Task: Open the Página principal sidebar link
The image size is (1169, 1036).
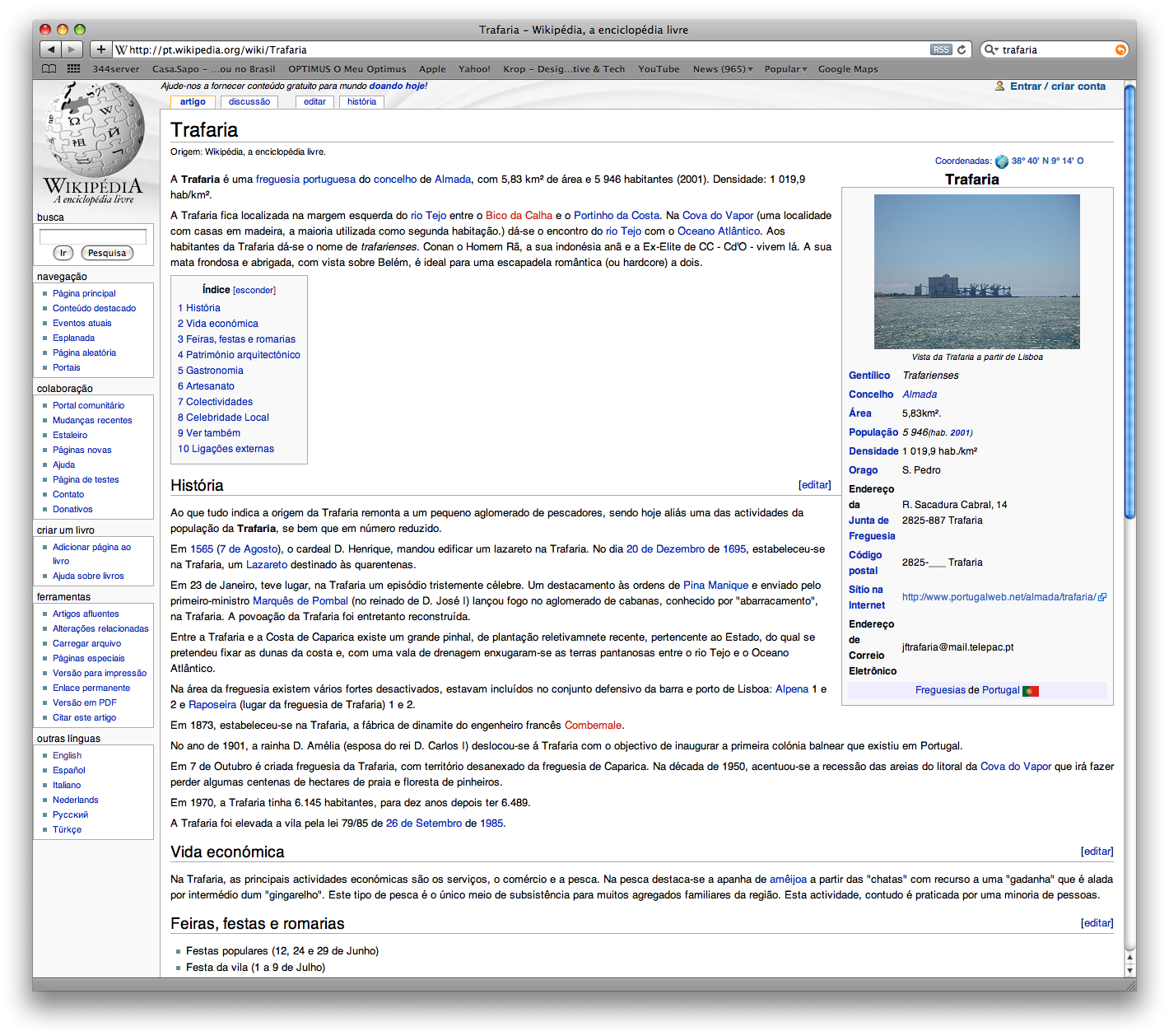Action: pyautogui.click(x=84, y=293)
